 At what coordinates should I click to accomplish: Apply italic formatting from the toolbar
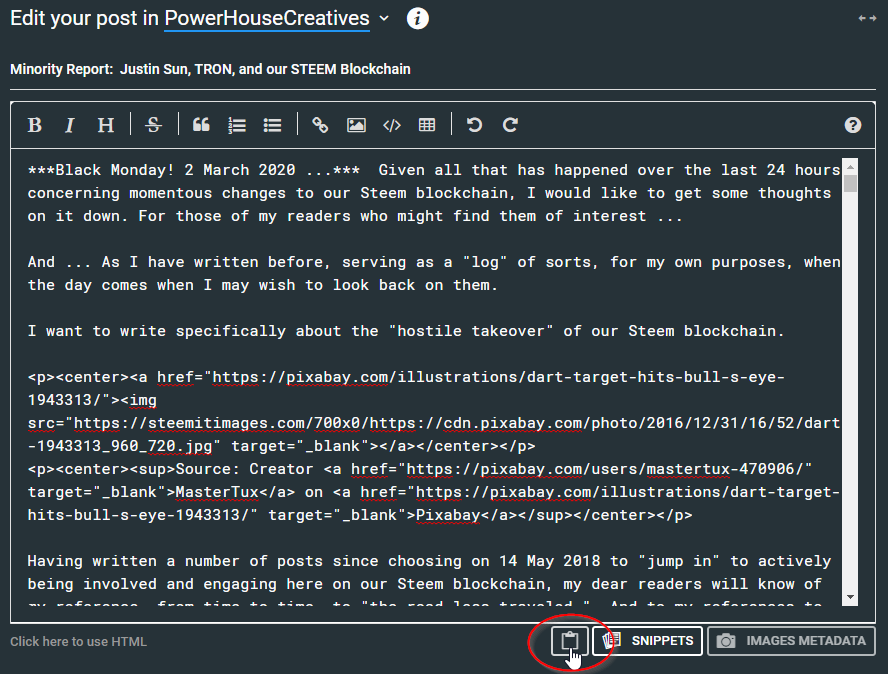[x=70, y=125]
